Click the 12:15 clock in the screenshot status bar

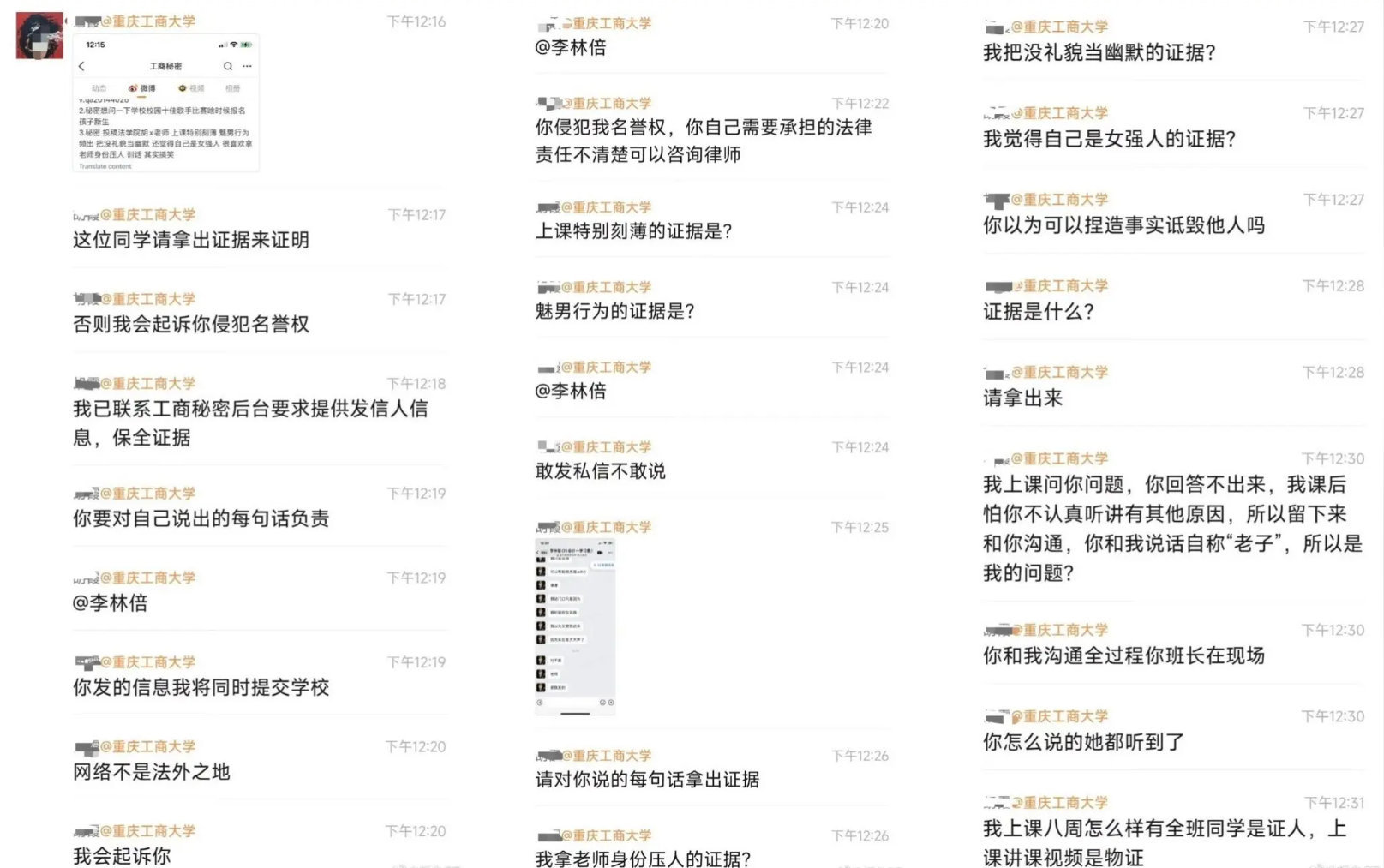click(x=95, y=44)
